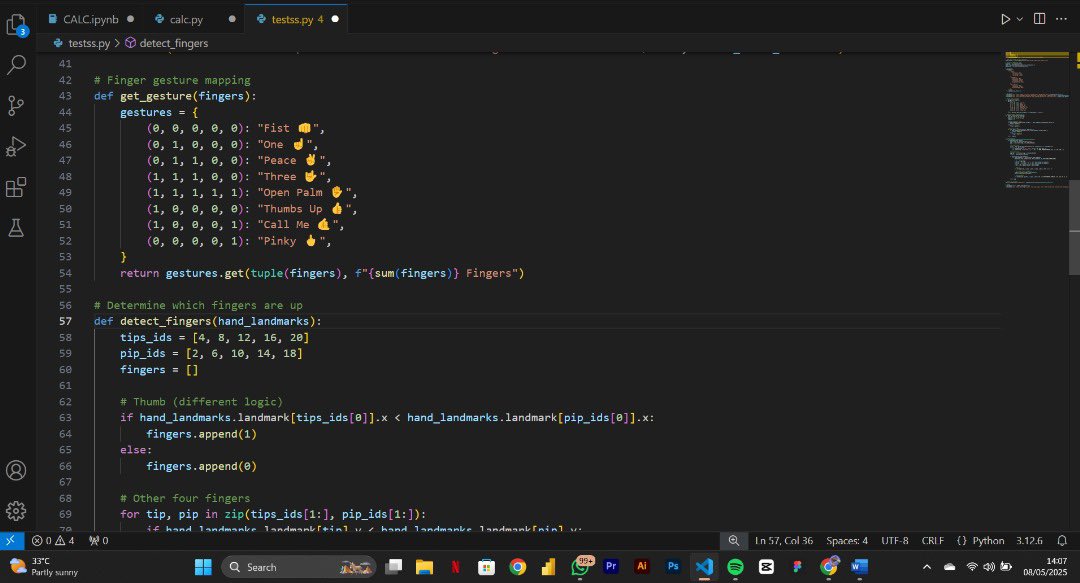
Task: Open the Search view in activity bar
Action: pos(16,65)
